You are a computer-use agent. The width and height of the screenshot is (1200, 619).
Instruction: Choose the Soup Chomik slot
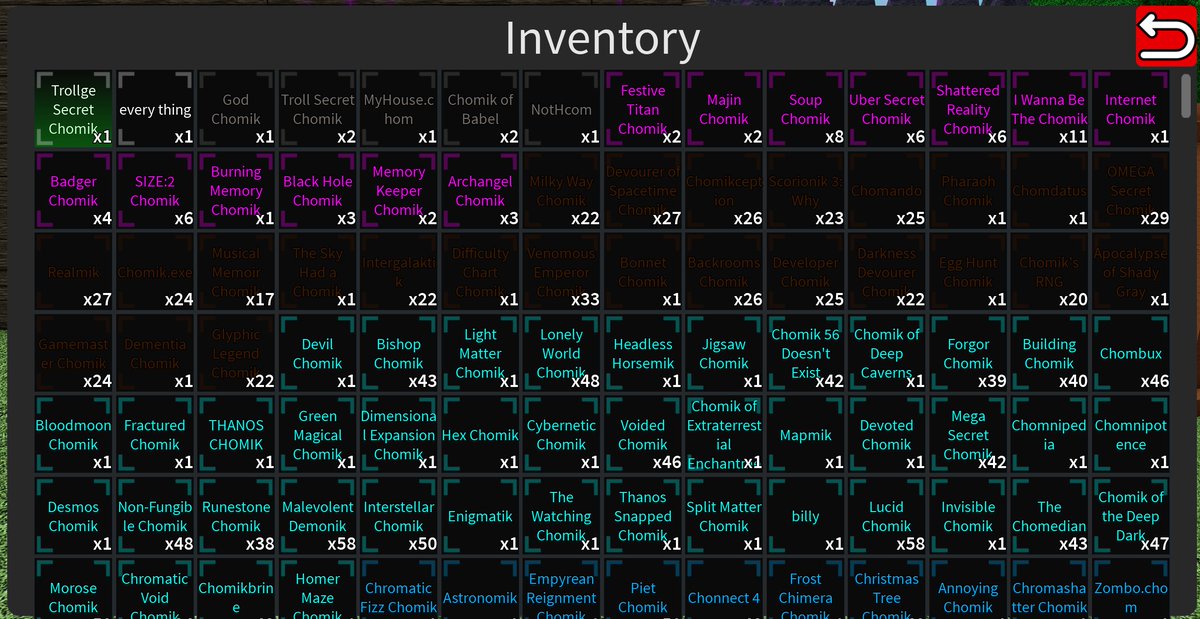coord(805,109)
